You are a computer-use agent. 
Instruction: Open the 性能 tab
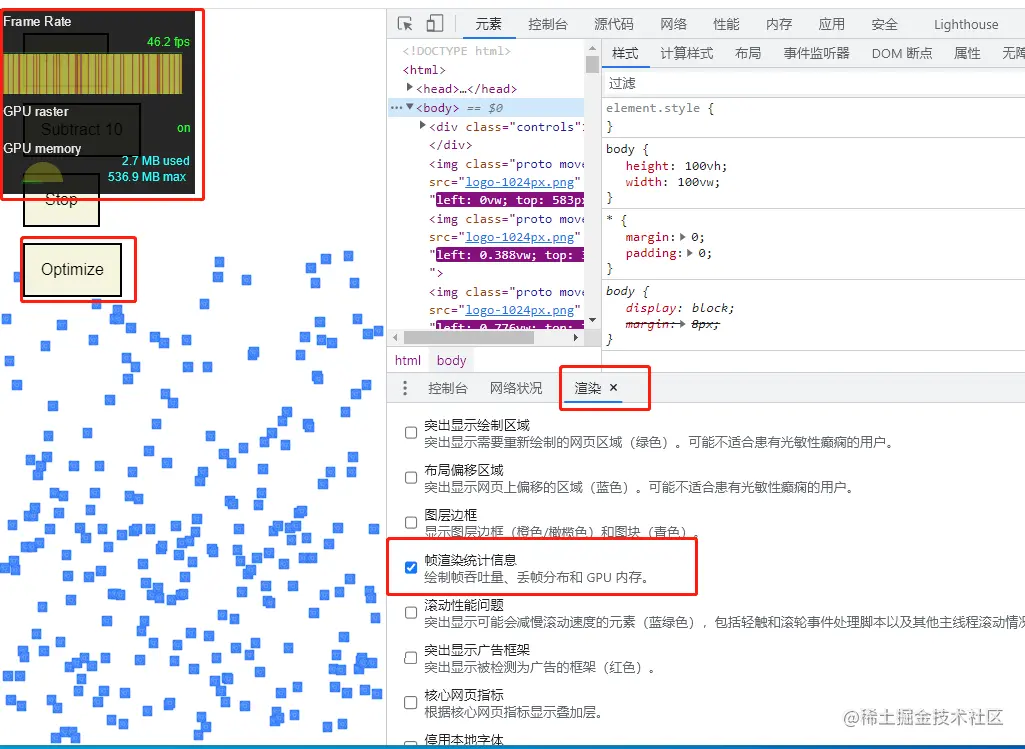tap(726, 25)
